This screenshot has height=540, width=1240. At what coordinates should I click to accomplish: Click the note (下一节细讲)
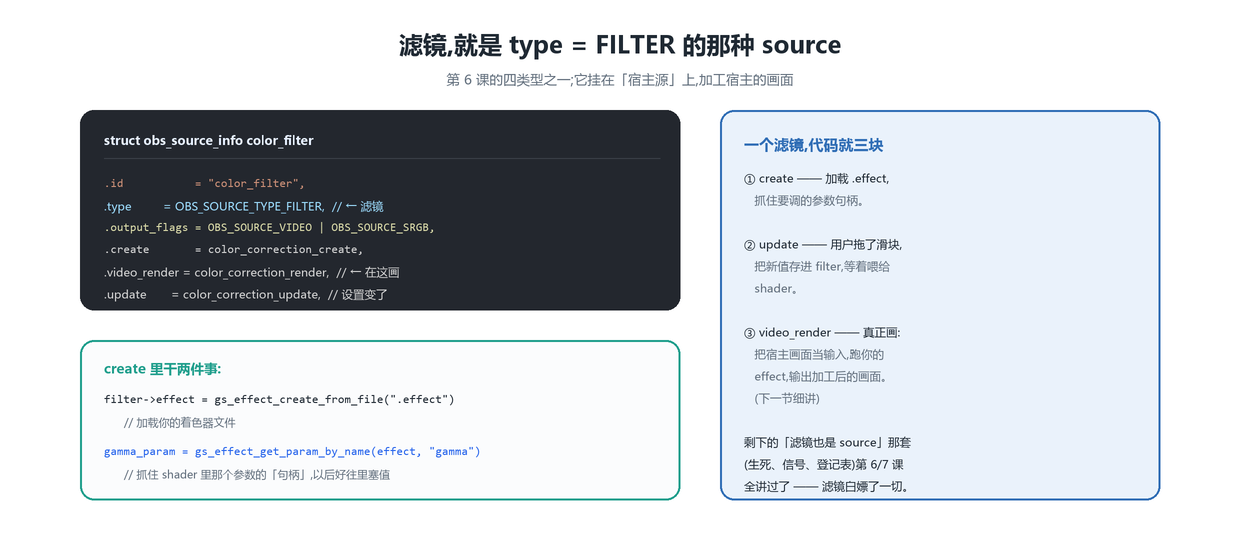[787, 398]
